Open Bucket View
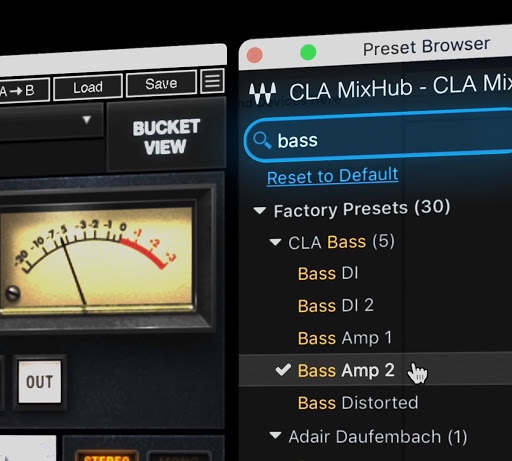Viewport: 512px width, 461px height. 166,137
